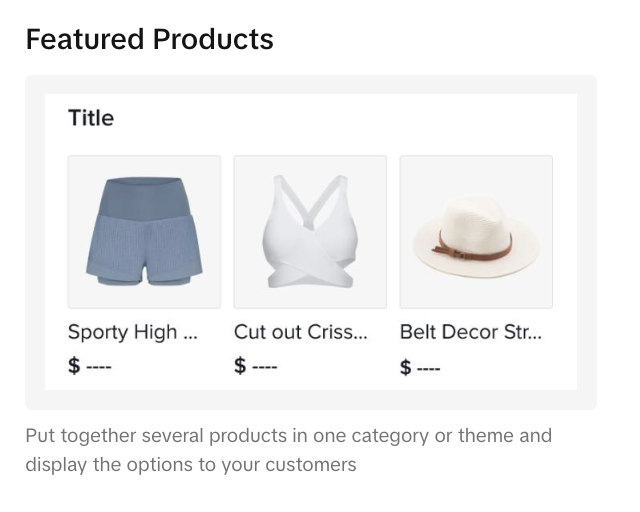Select the "Belt Decor Str" product name
Screen dimensions: 640x512
[x=459, y=332]
